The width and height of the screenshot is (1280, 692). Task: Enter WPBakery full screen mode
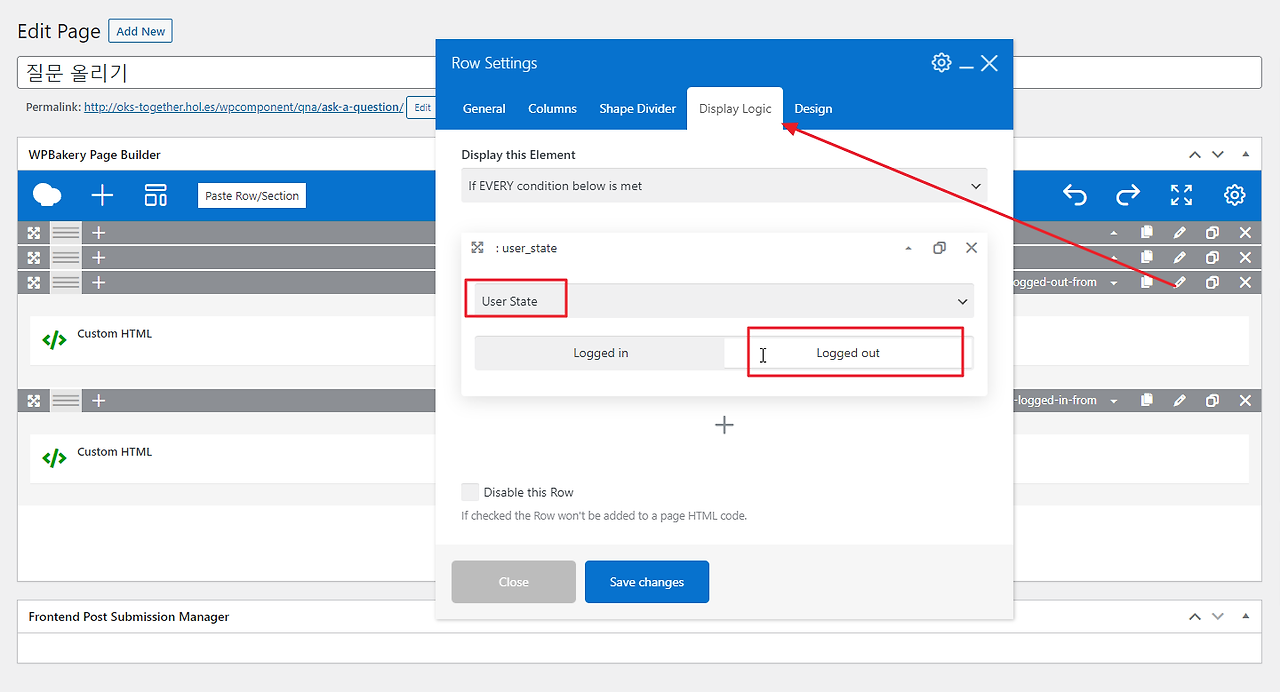(x=1181, y=195)
